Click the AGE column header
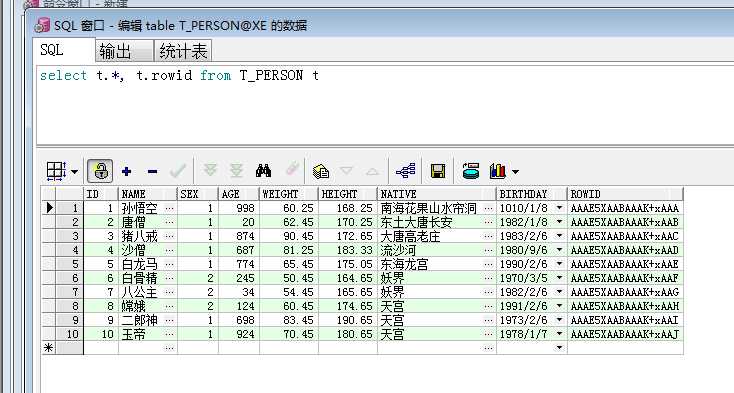 point(239,194)
